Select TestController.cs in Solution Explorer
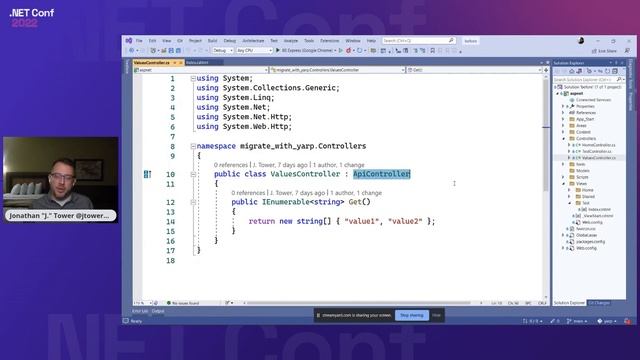Screen dimensions: 640x360 tap(597, 151)
